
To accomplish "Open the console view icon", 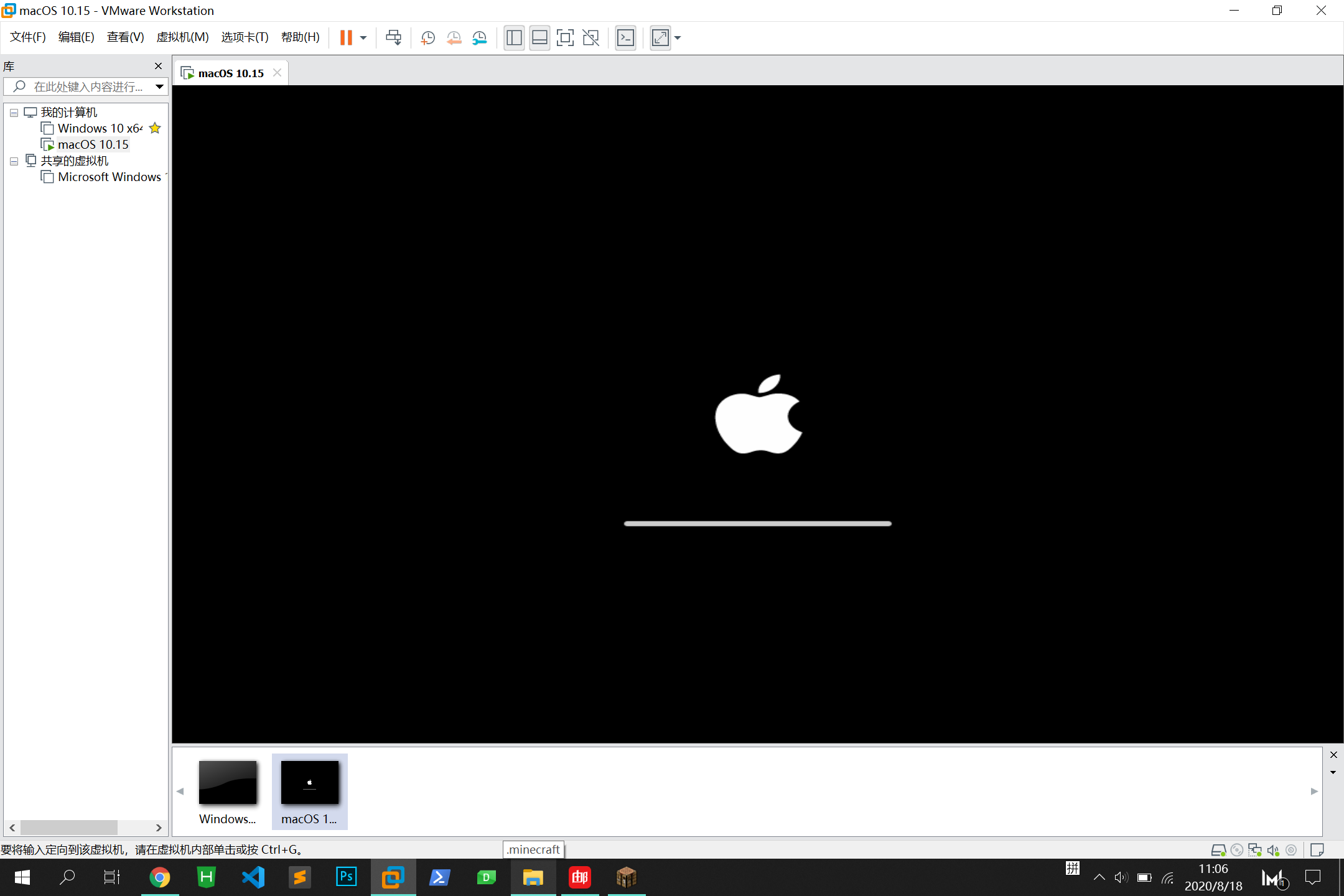I will click(625, 38).
